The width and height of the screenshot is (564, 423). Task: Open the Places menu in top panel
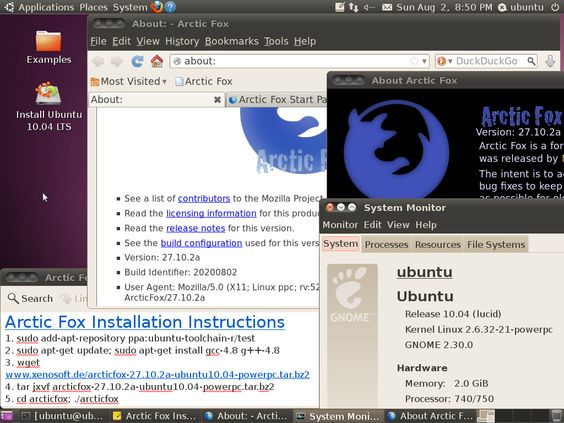tap(93, 7)
